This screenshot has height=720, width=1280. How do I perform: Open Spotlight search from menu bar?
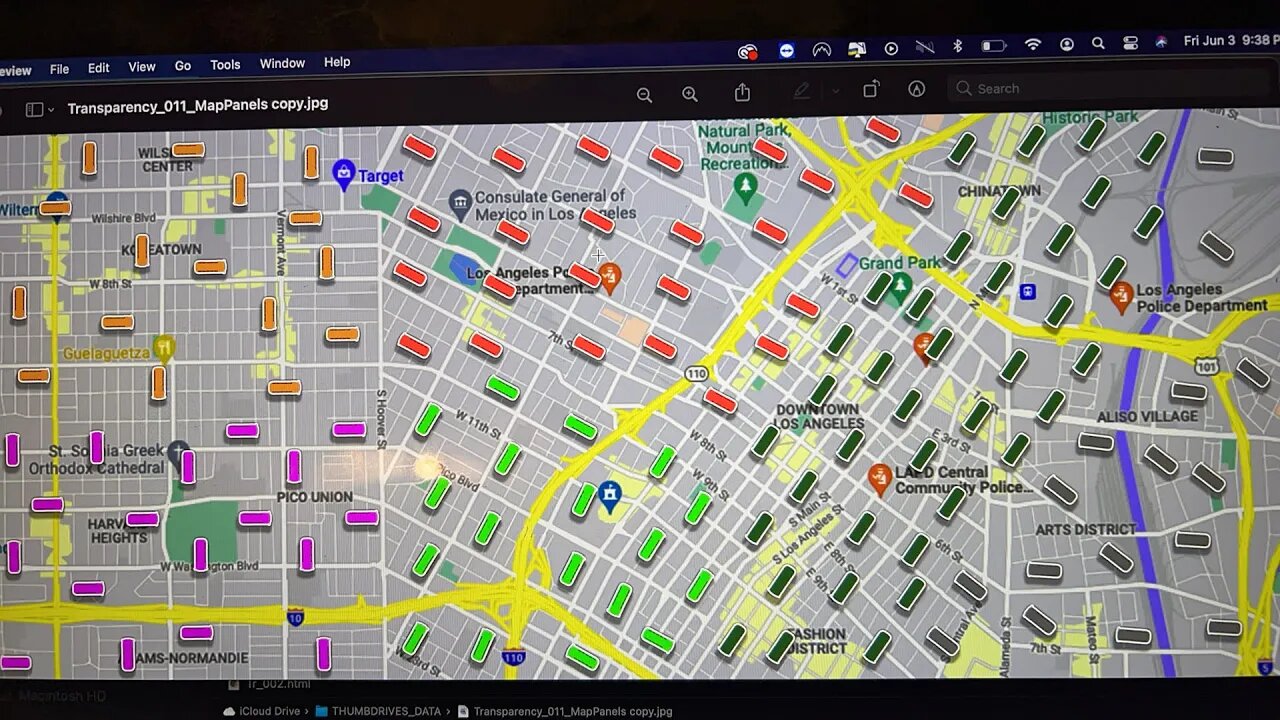(x=1098, y=44)
